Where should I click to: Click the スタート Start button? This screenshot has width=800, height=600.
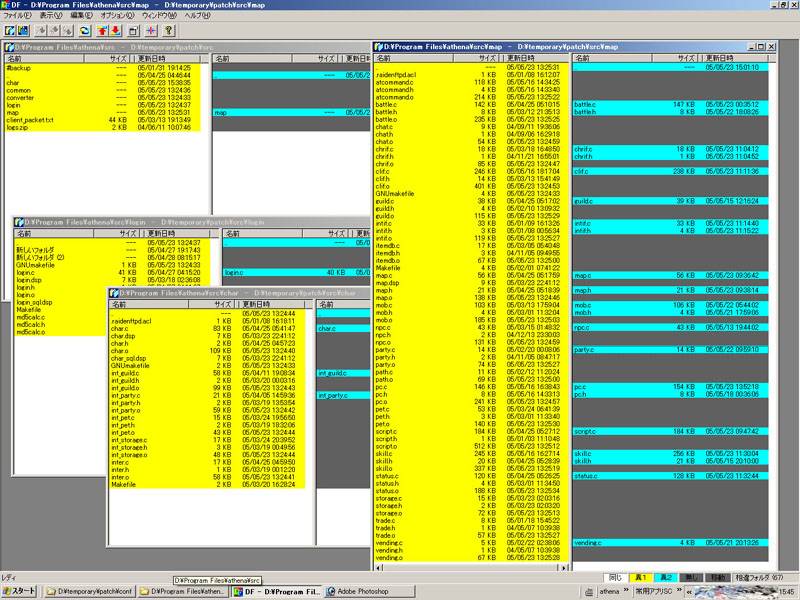tap(19, 591)
